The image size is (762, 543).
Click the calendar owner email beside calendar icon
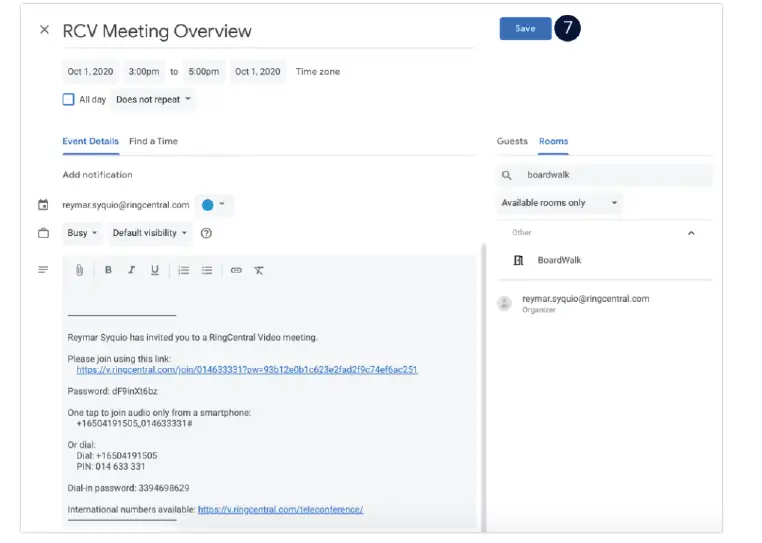(126, 205)
